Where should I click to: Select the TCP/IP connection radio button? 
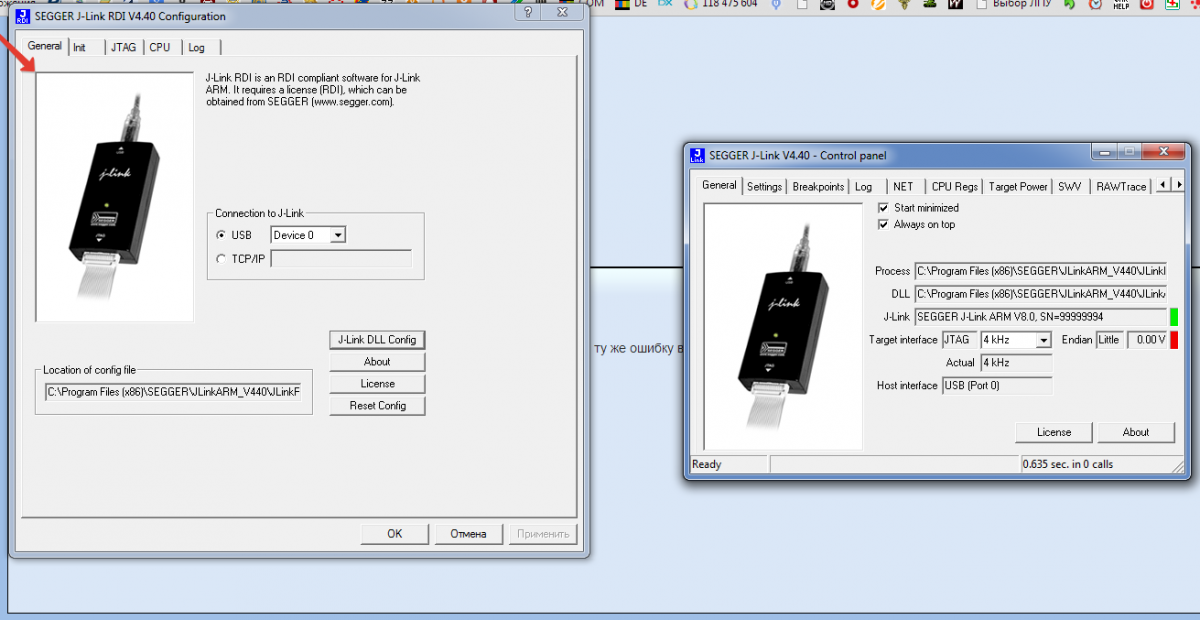[x=222, y=258]
